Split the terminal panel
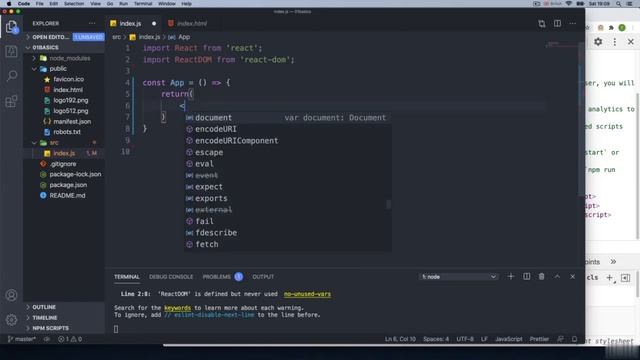Image resolution: width=640 pixels, height=360 pixels. (527, 277)
